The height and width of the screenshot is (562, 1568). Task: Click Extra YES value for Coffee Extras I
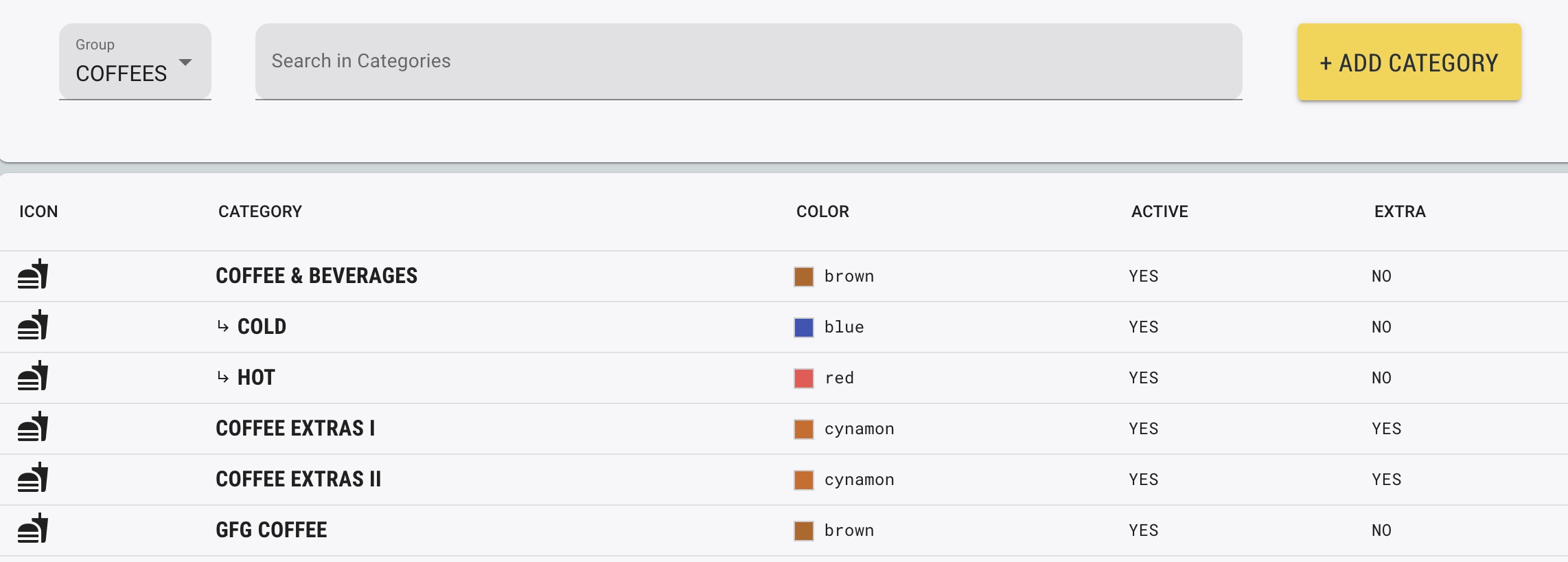coord(1386,429)
